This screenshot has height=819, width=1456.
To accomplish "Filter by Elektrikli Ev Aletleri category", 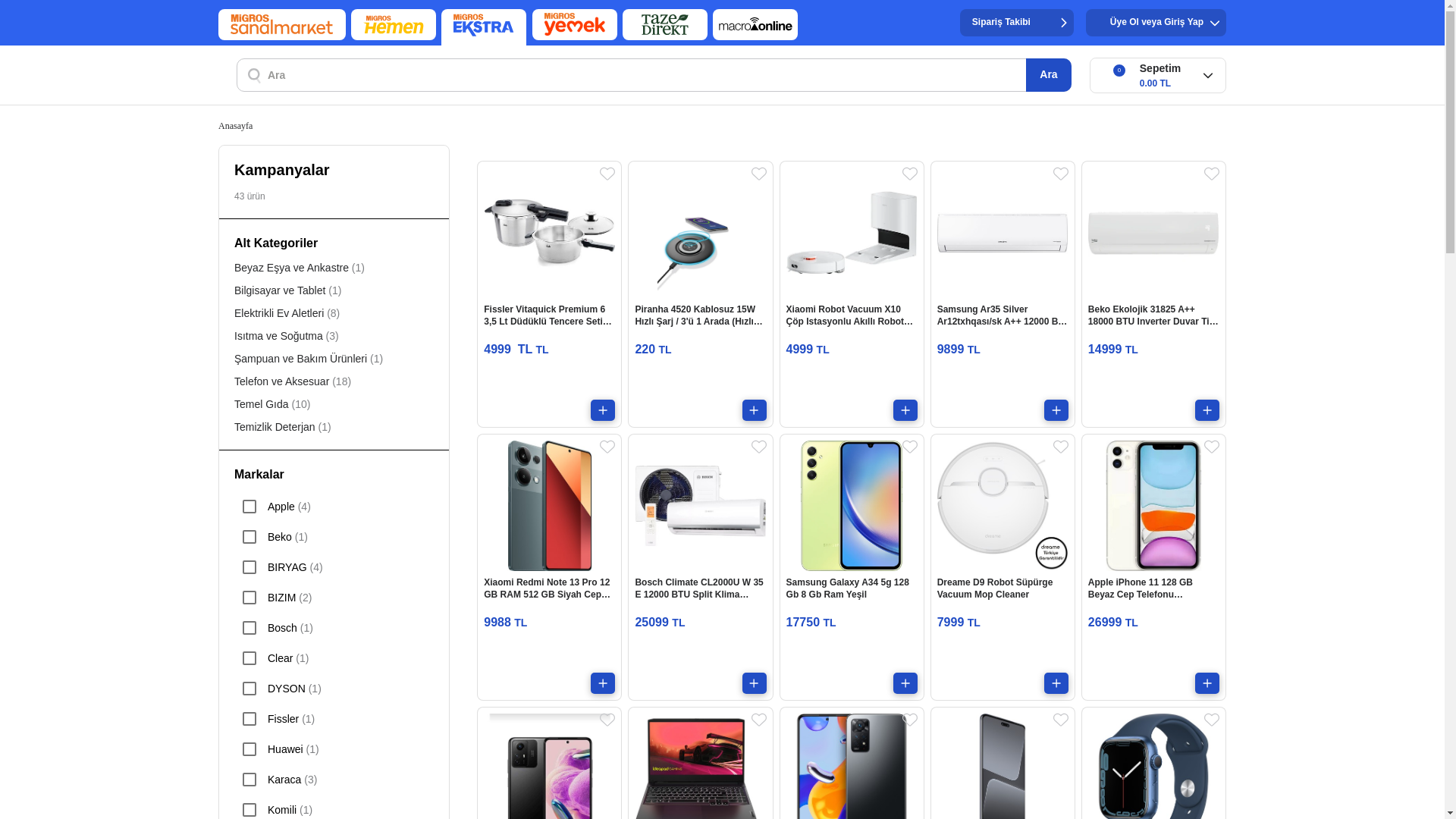I will tap(287, 313).
